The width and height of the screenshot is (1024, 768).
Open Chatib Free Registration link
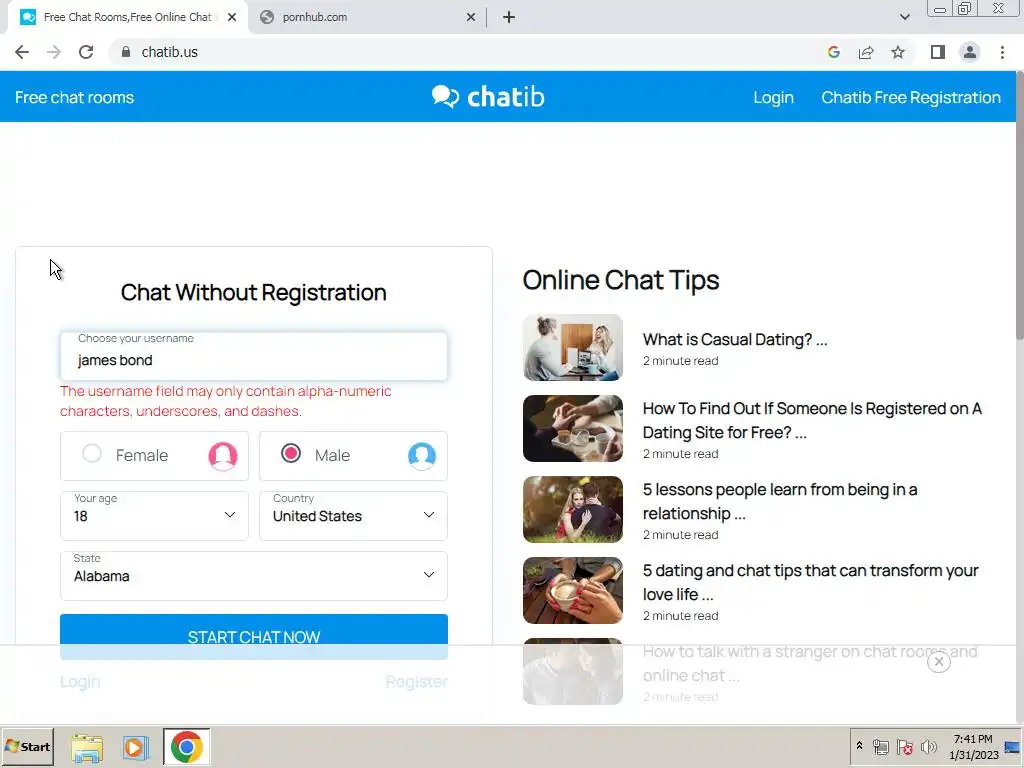point(910,97)
